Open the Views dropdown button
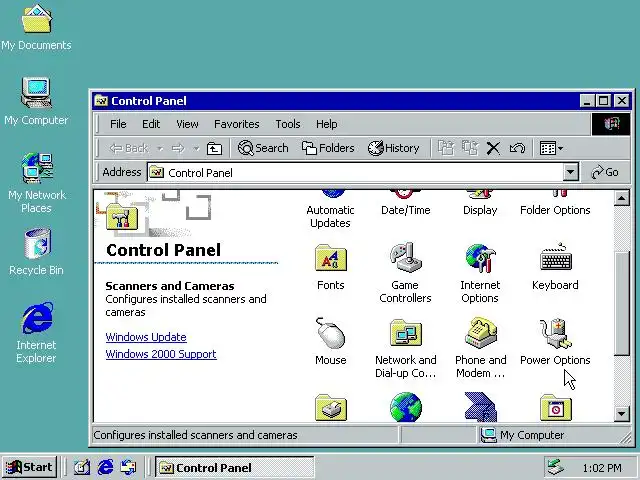 551,148
